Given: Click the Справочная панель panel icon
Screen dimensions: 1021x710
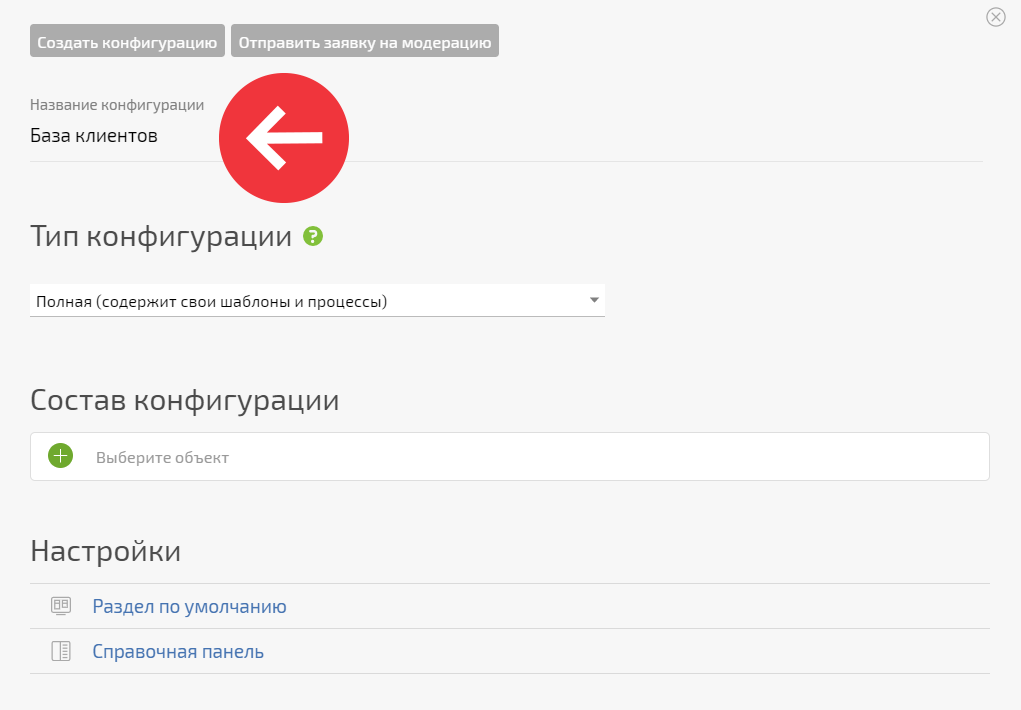Looking at the screenshot, I should coord(61,651).
